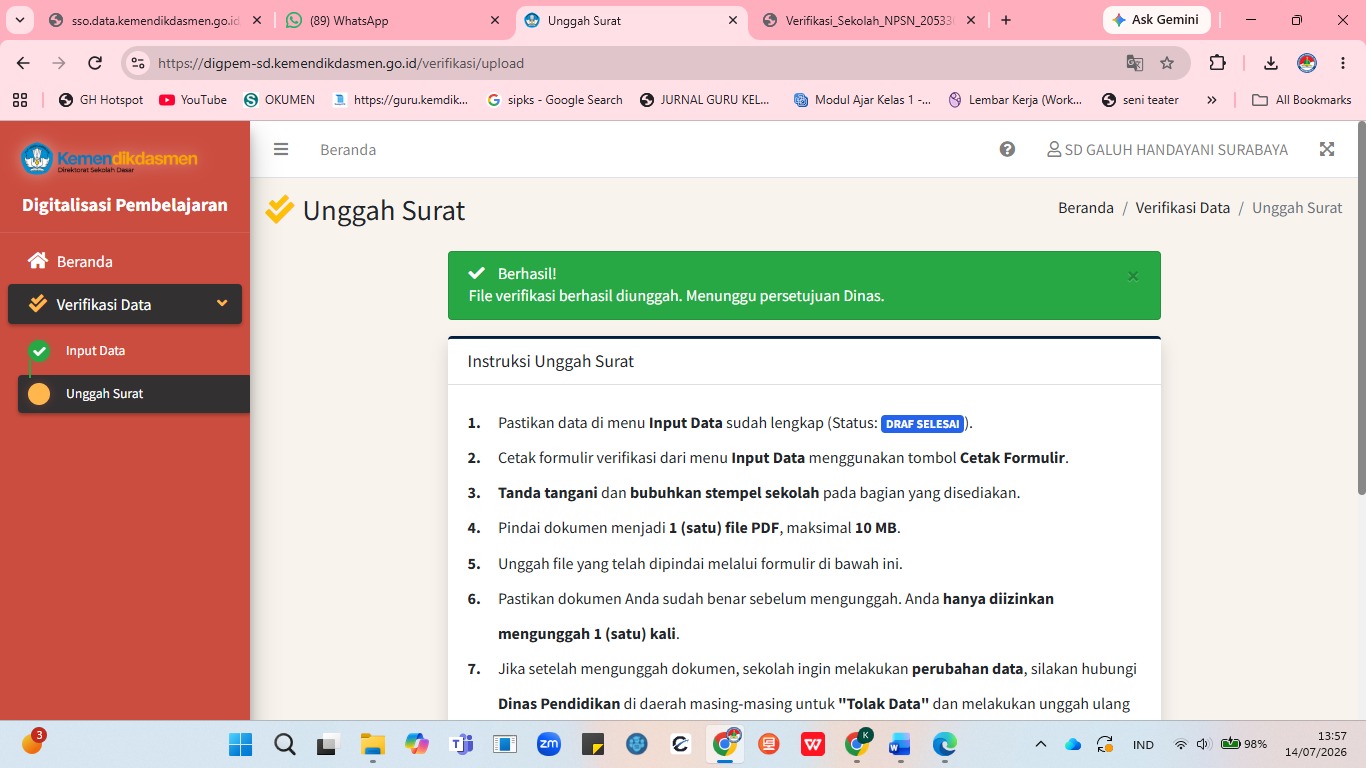
Task: Open JURNAL GURU KEL... bookmark
Action: click(x=704, y=100)
